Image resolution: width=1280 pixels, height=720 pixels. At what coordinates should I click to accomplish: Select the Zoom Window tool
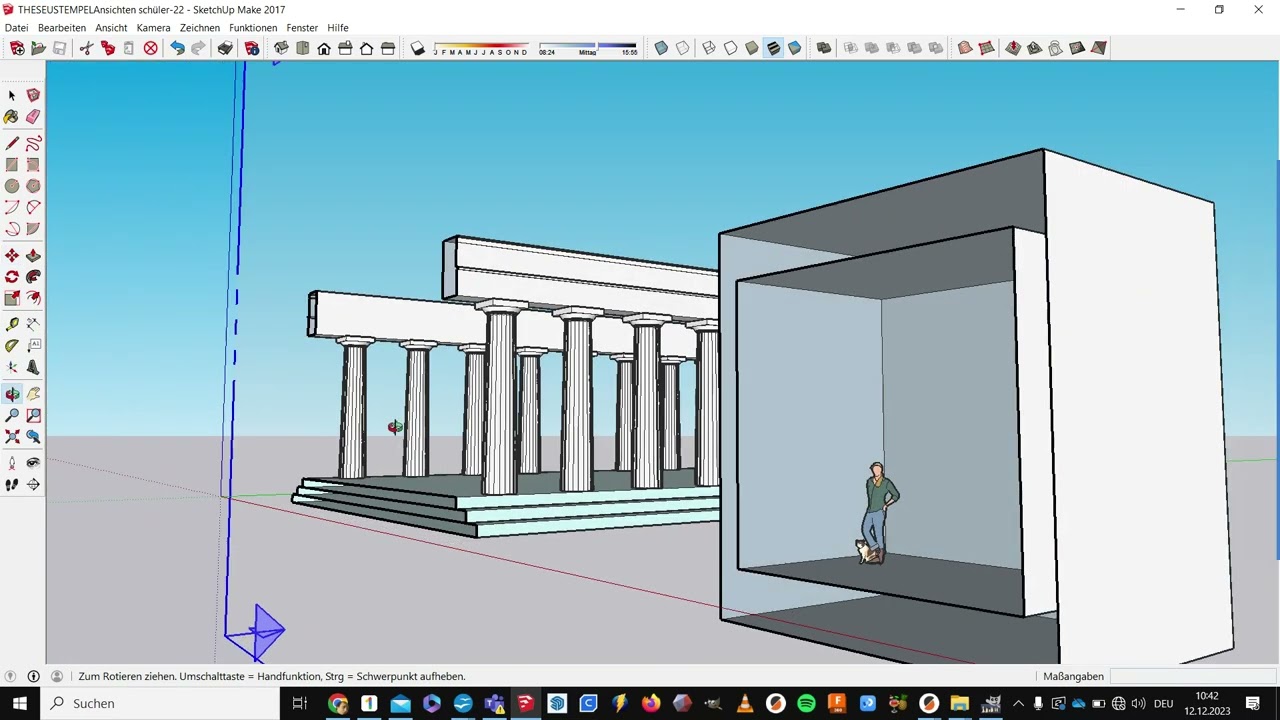(x=33, y=415)
